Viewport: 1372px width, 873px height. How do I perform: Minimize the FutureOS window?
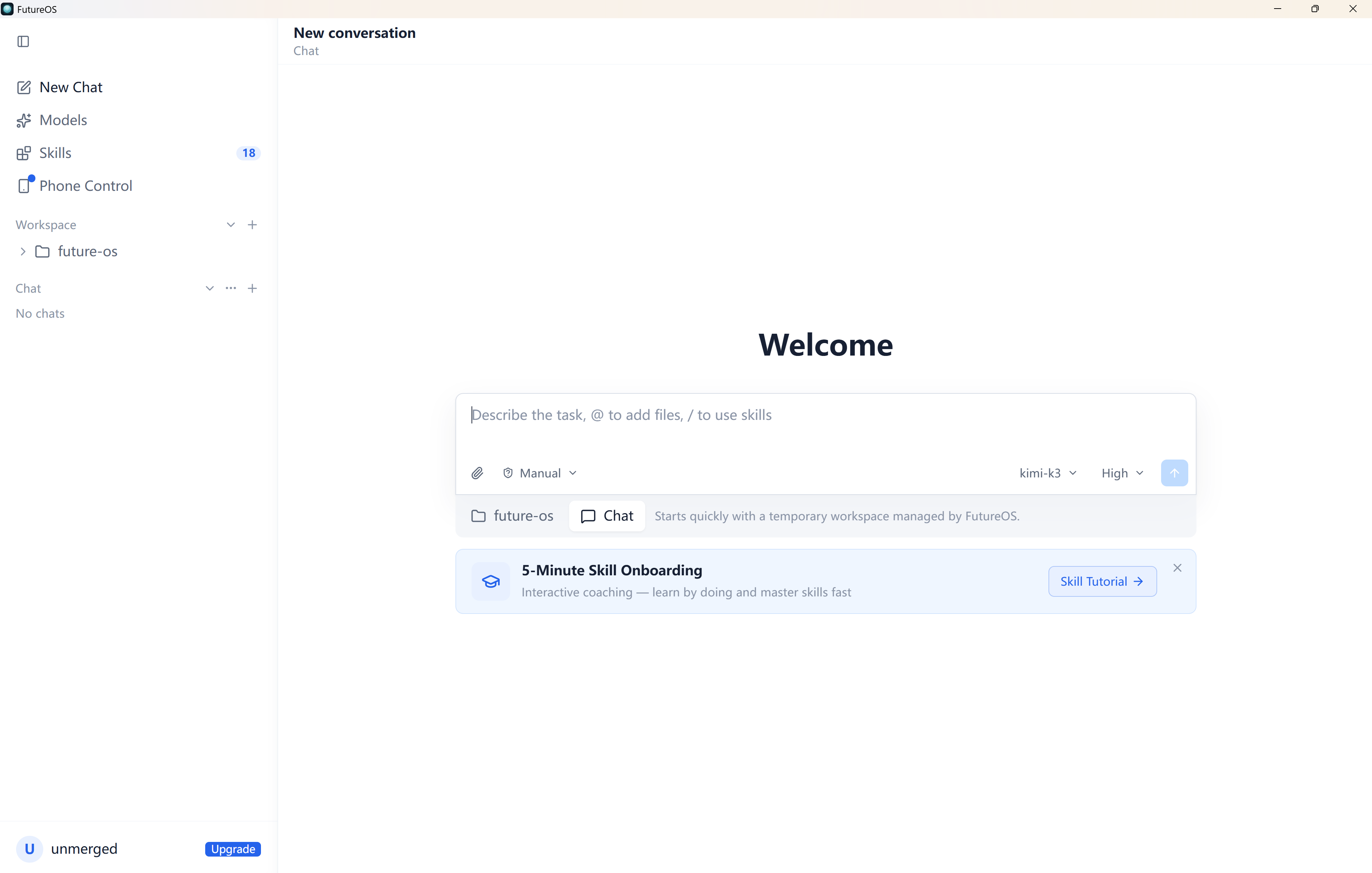(x=1277, y=9)
